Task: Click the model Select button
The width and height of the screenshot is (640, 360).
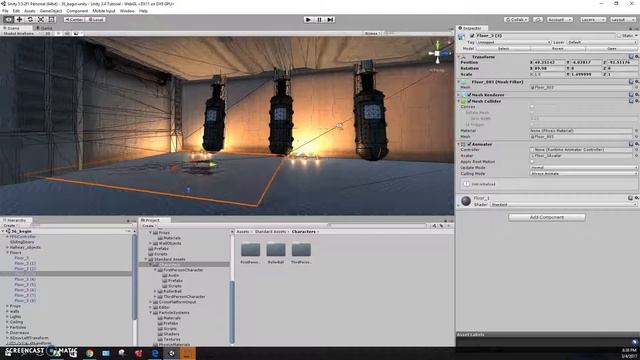Action: point(503,49)
